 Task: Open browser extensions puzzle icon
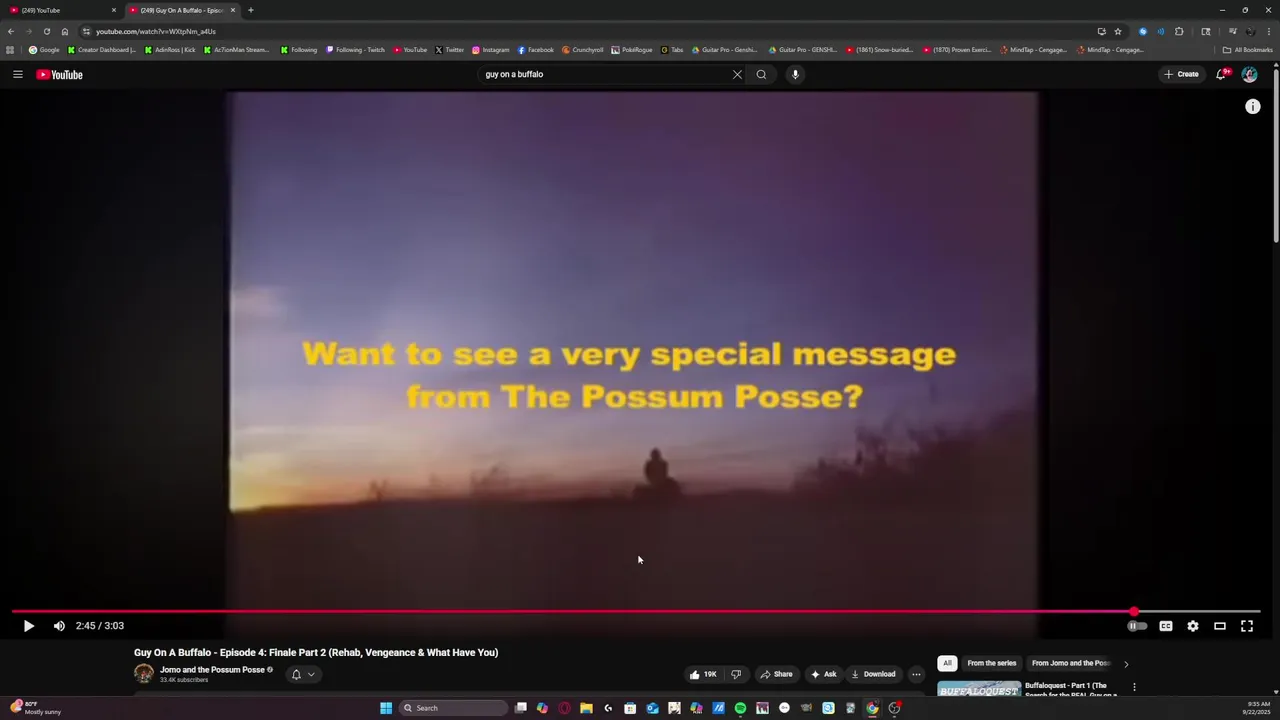[x=1179, y=31]
